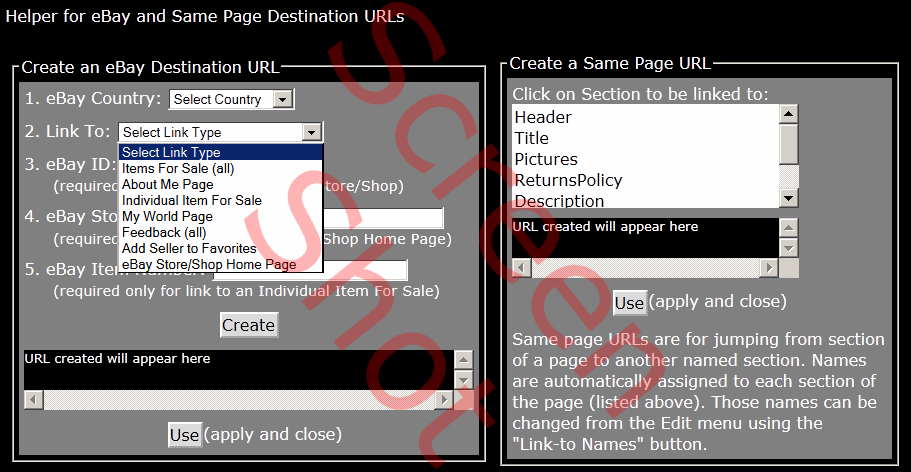Select Title in the section list
This screenshot has height=472, width=911.
[645, 138]
